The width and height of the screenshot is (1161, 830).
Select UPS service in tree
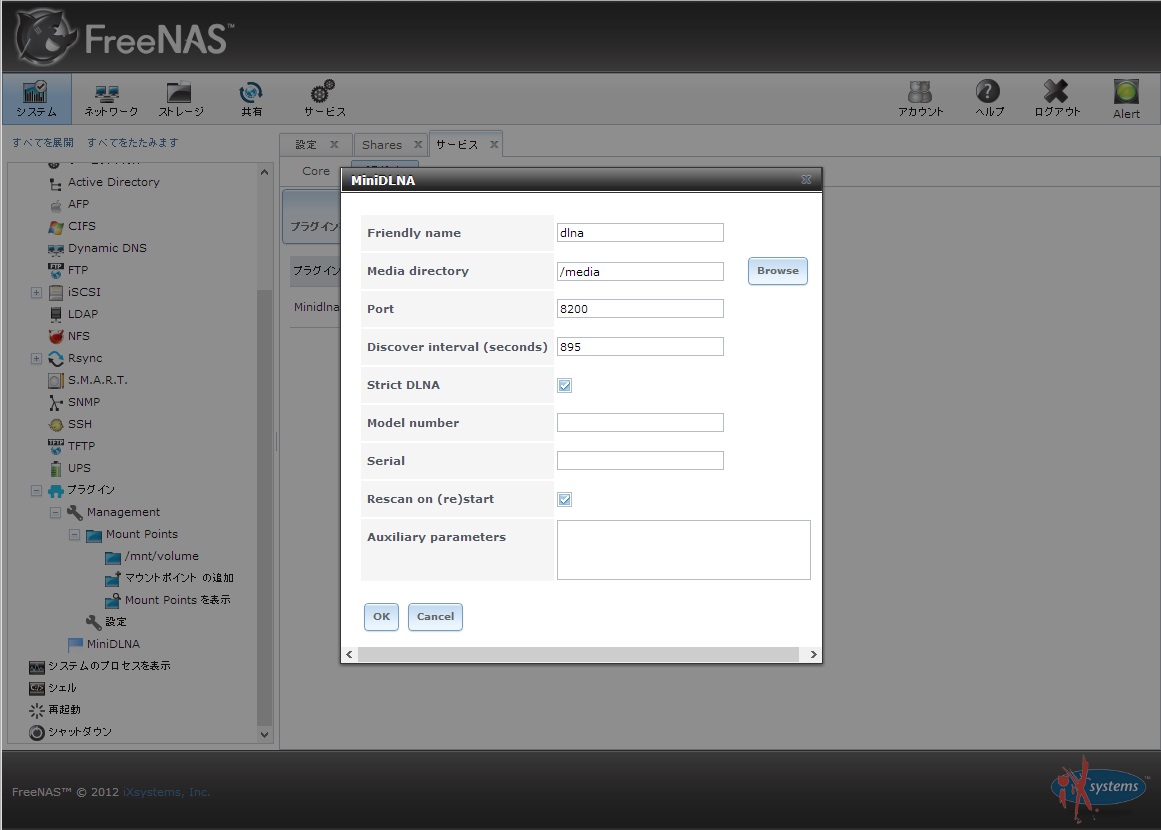click(x=78, y=468)
